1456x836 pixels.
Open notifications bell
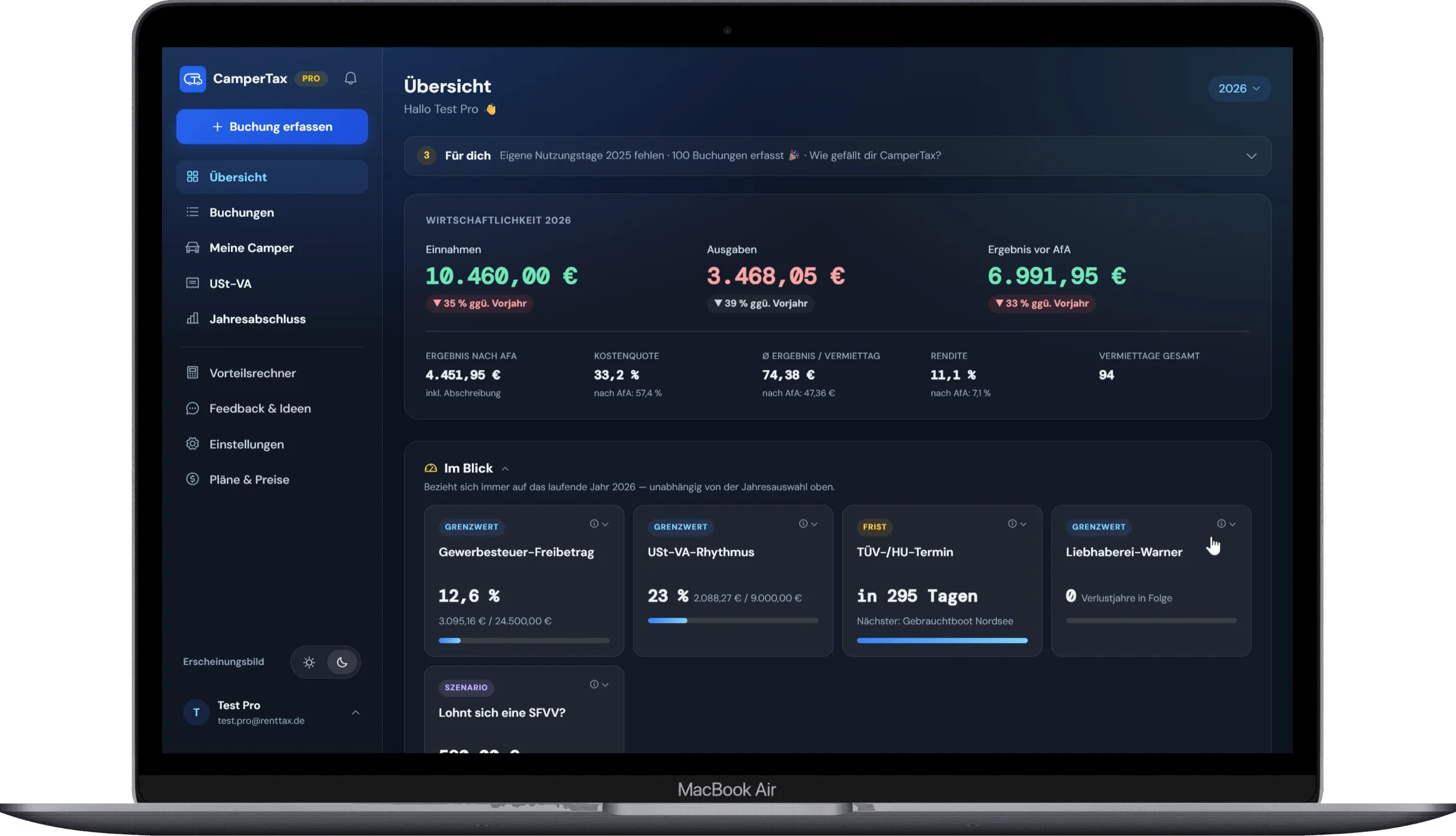[x=350, y=78]
